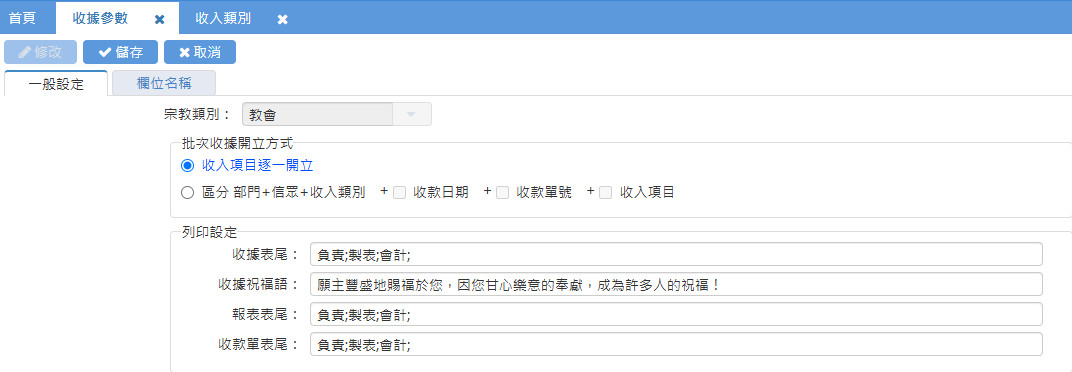
Task: Tick the 收入項目 checkbox
Action: (x=605, y=193)
